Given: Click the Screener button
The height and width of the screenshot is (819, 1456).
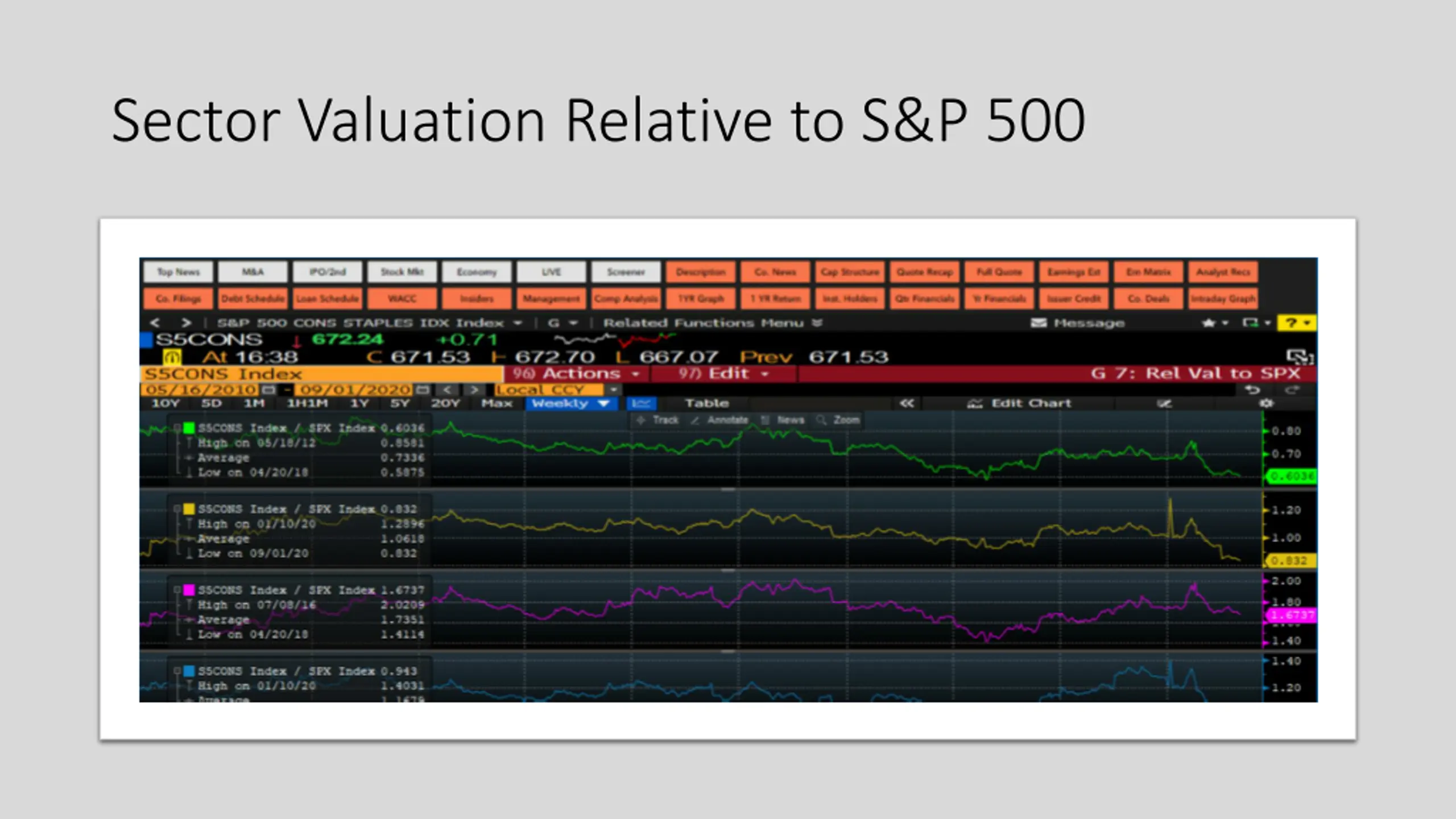Looking at the screenshot, I should point(626,272).
